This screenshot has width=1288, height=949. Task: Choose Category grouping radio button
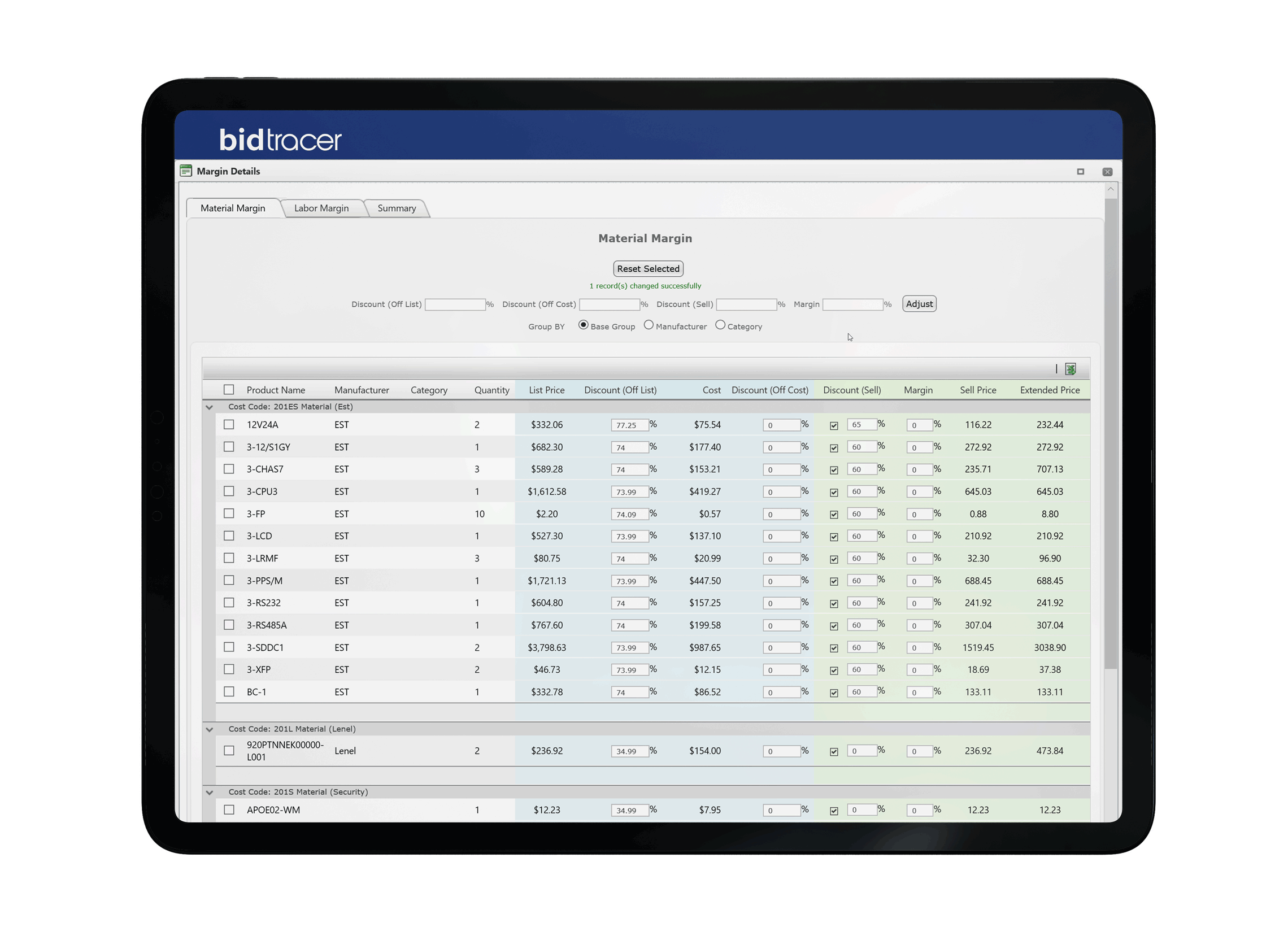[x=720, y=325]
